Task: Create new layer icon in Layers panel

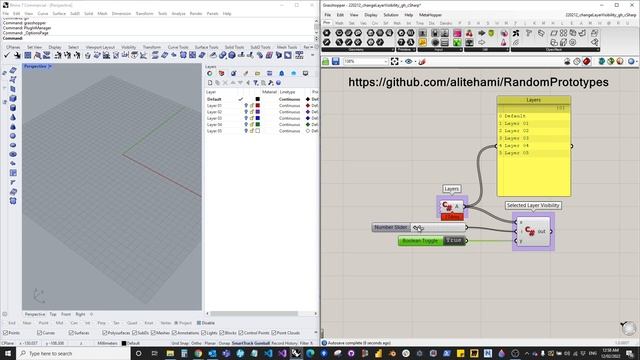Action: 210,83
